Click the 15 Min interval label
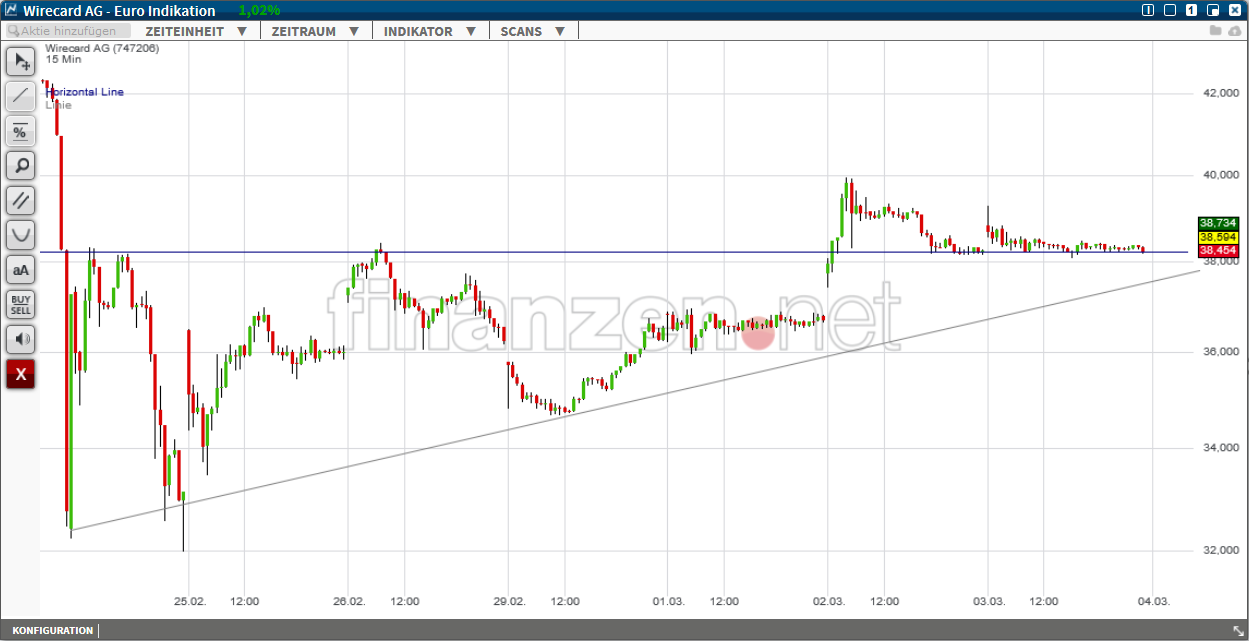This screenshot has height=641, width=1249. click(63, 59)
